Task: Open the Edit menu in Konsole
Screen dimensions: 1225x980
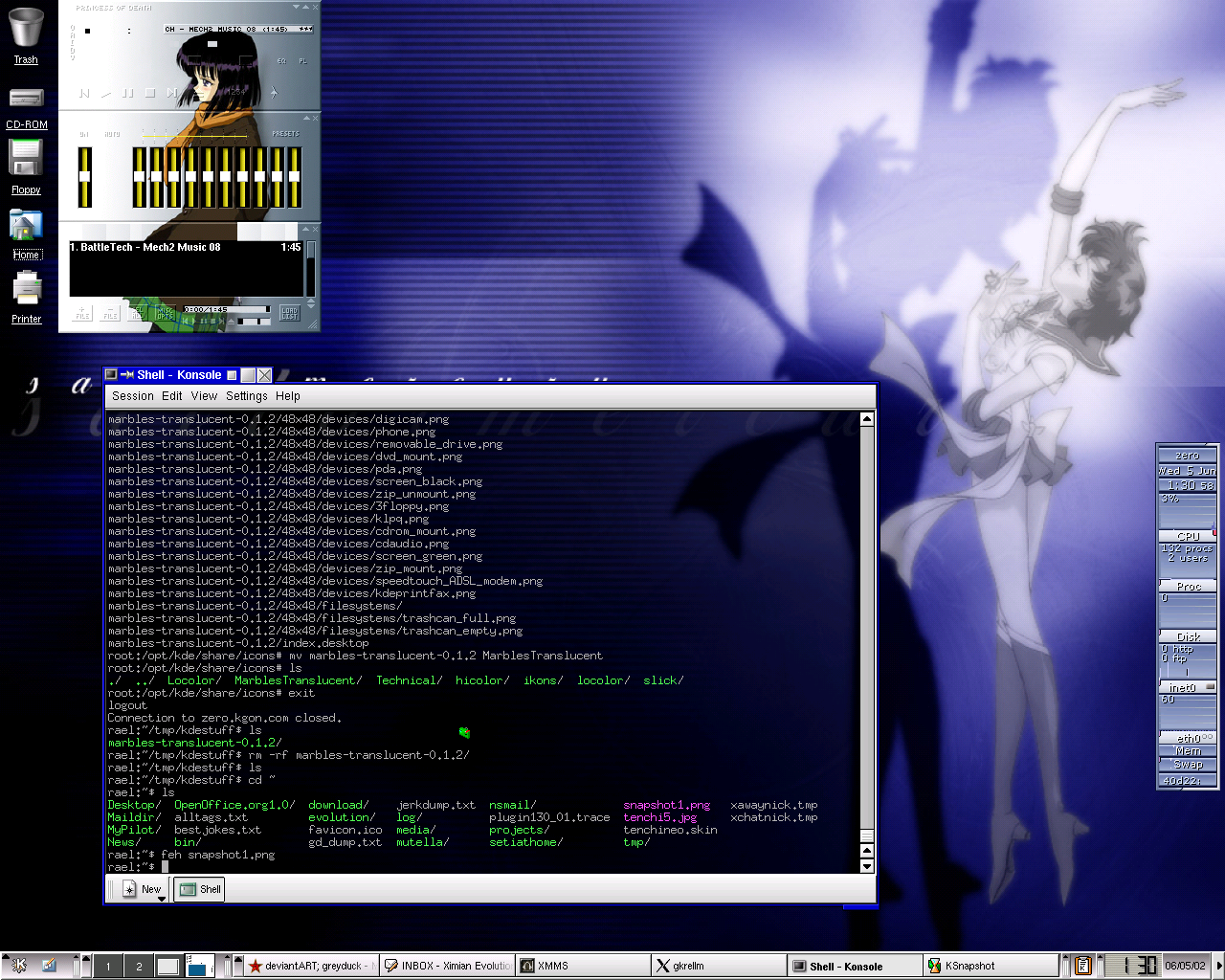Action: point(172,396)
